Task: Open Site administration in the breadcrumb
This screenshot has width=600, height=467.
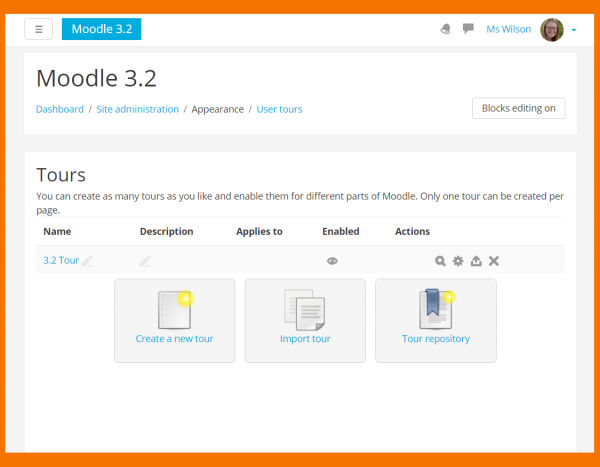Action: (138, 109)
